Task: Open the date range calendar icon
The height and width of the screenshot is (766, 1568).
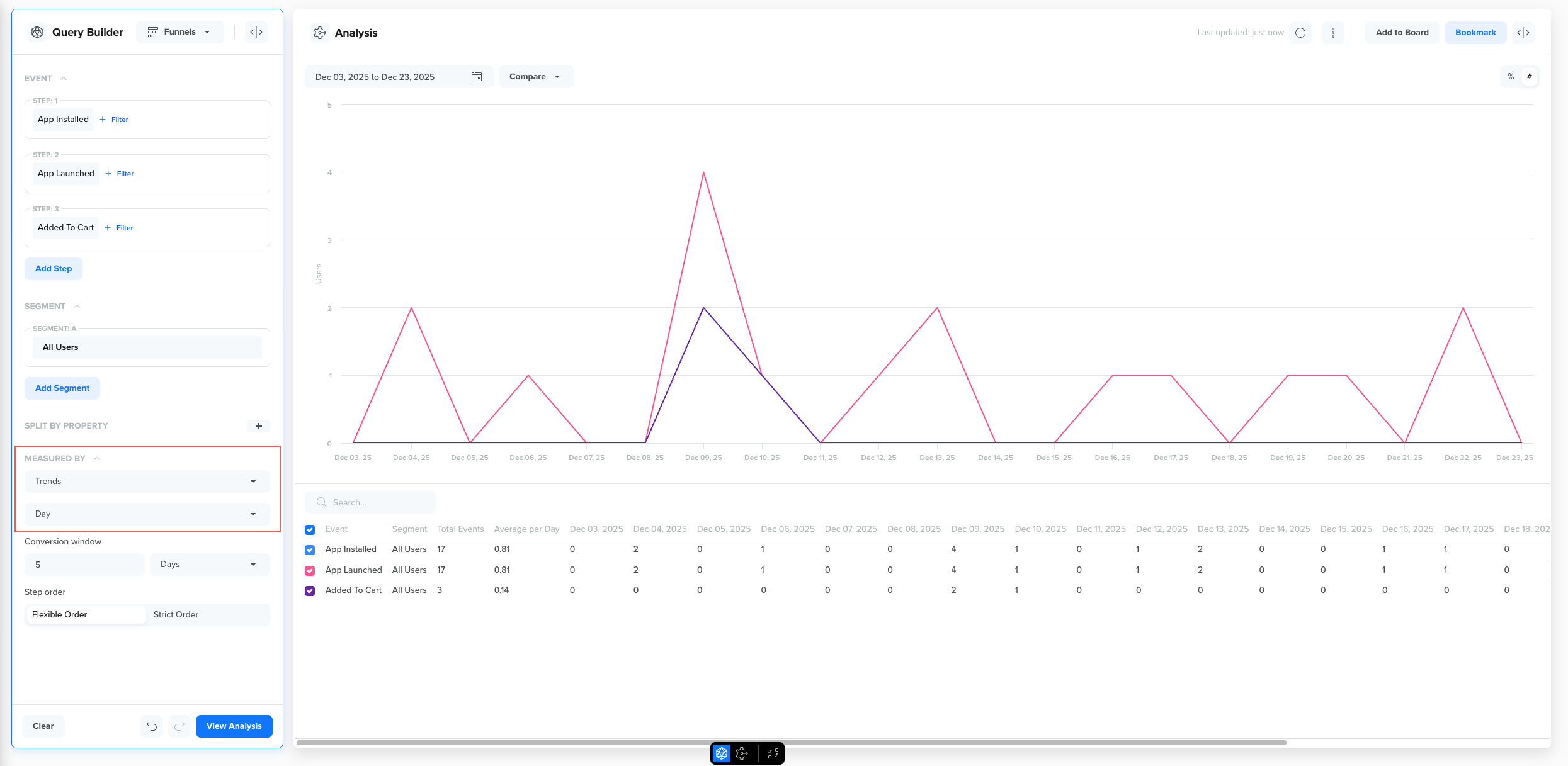Action: coord(477,77)
